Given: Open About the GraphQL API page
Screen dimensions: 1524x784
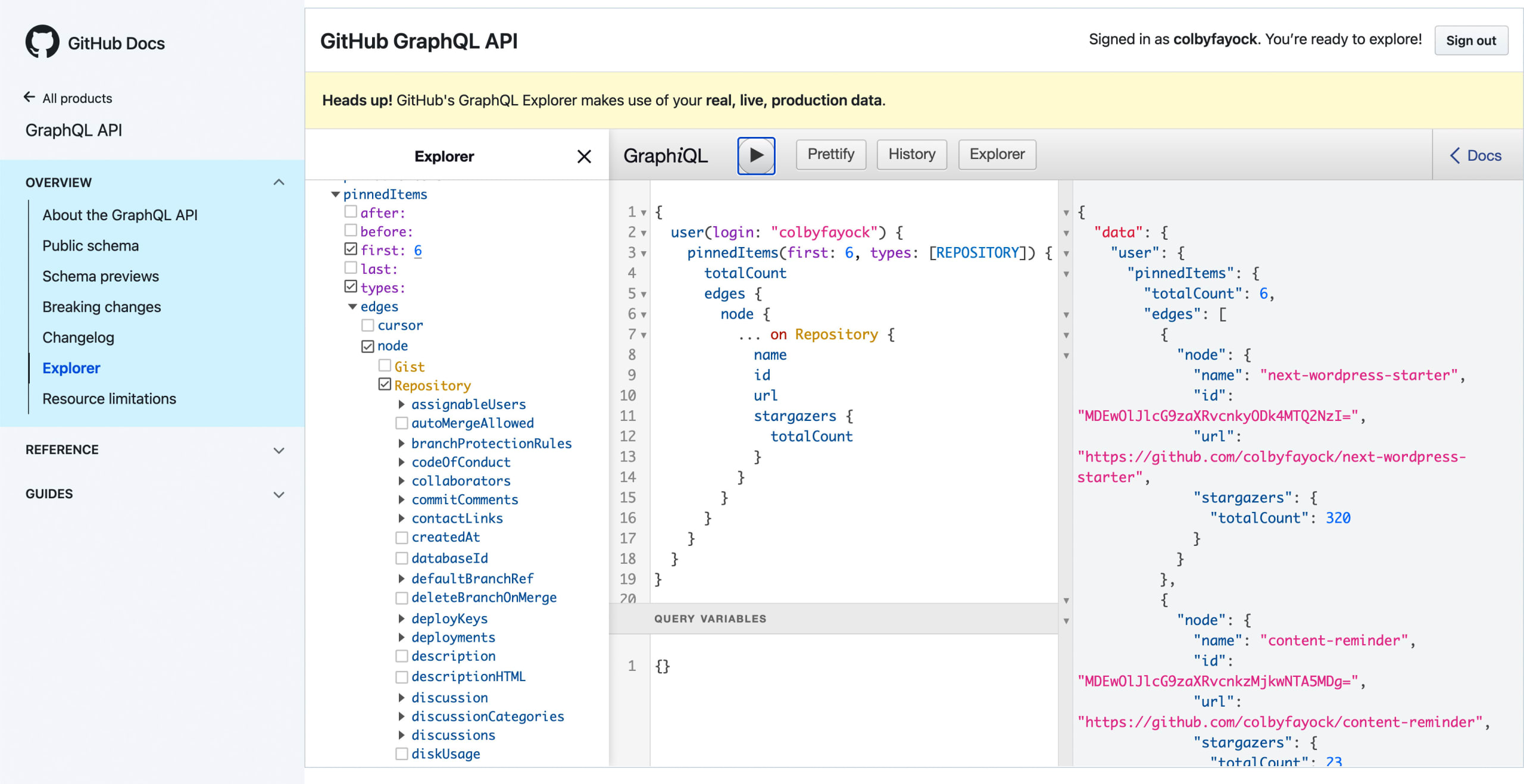Looking at the screenshot, I should click(120, 215).
